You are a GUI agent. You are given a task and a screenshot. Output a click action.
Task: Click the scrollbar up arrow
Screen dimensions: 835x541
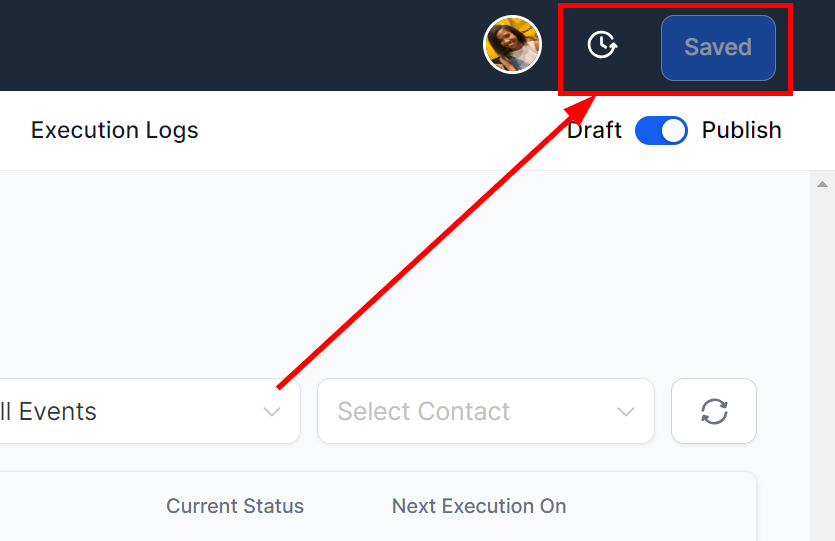(x=822, y=184)
